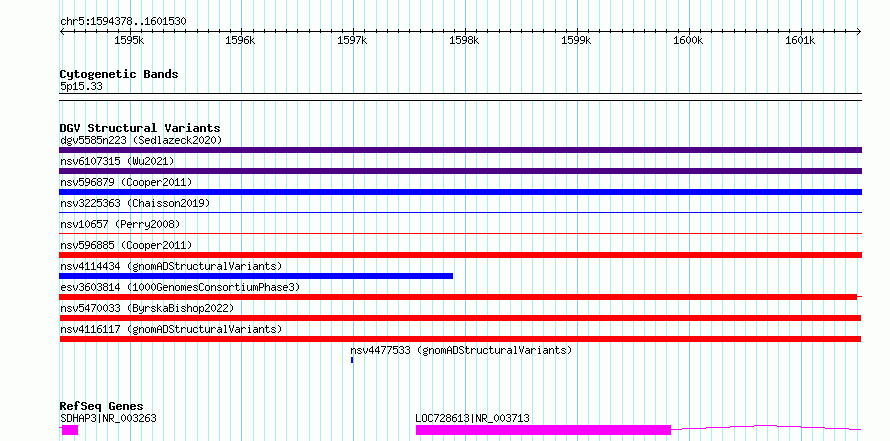Screen dimensions: 890x441
Task: Select the nsv596885 red variant bar
Action: (x=460, y=255)
